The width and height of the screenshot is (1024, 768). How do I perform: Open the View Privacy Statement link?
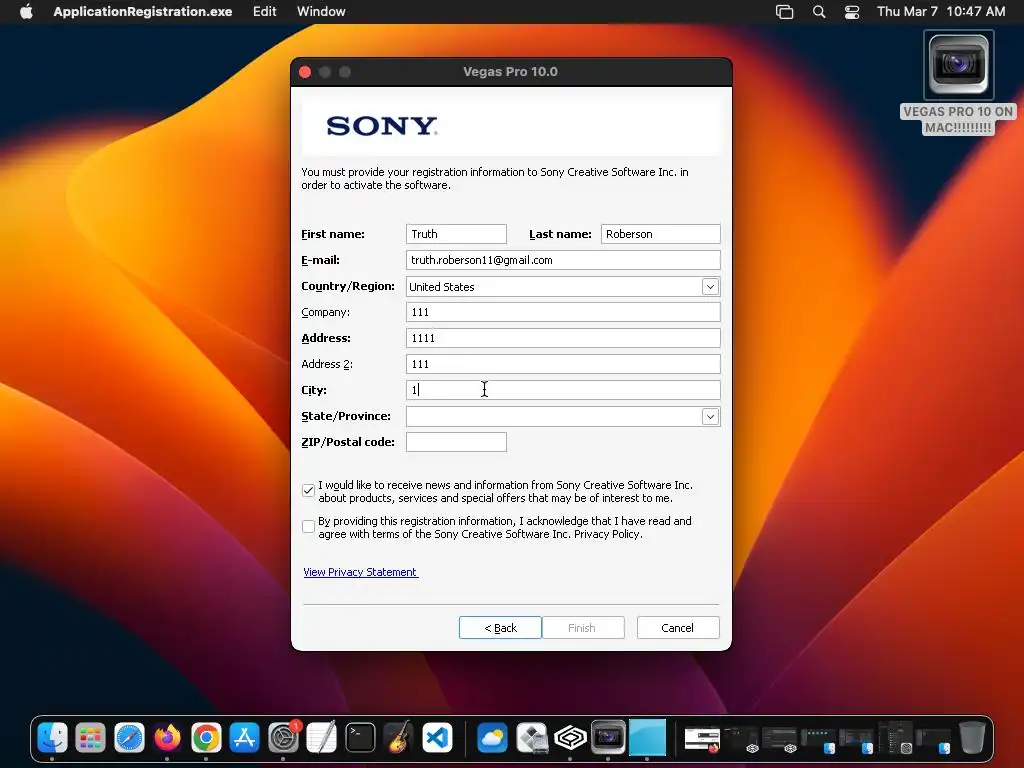(x=360, y=572)
